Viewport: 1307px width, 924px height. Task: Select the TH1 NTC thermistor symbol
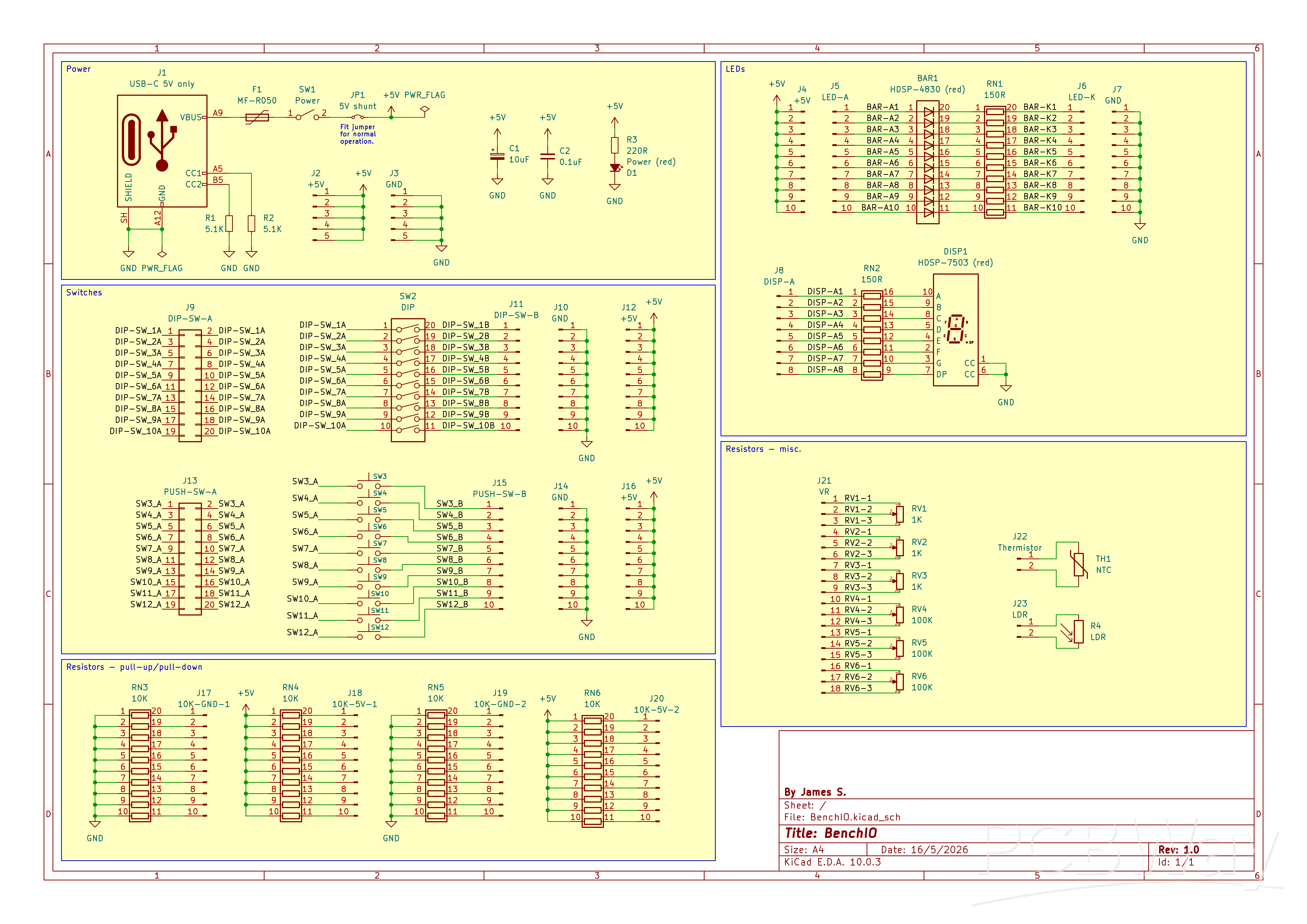coord(1078,564)
